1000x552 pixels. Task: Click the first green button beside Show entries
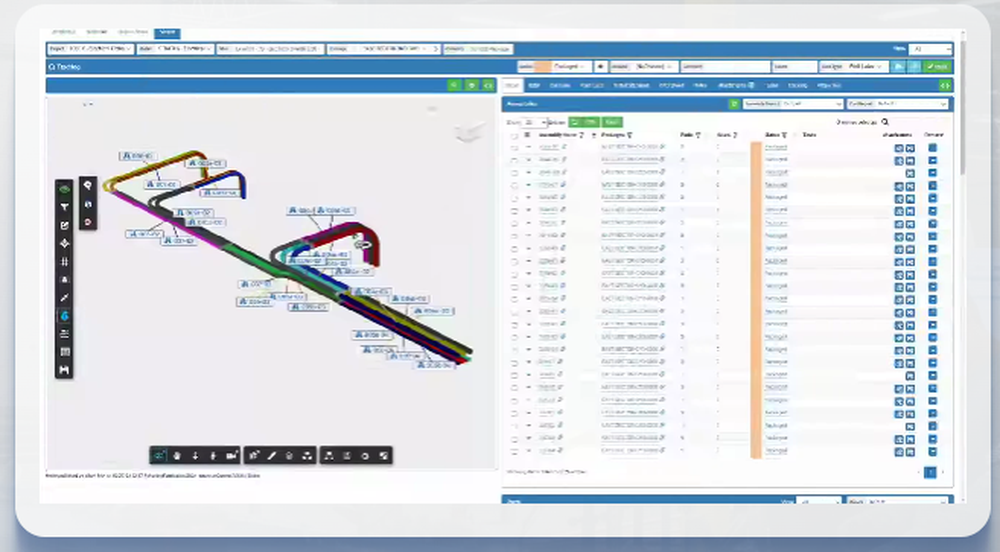click(x=584, y=122)
